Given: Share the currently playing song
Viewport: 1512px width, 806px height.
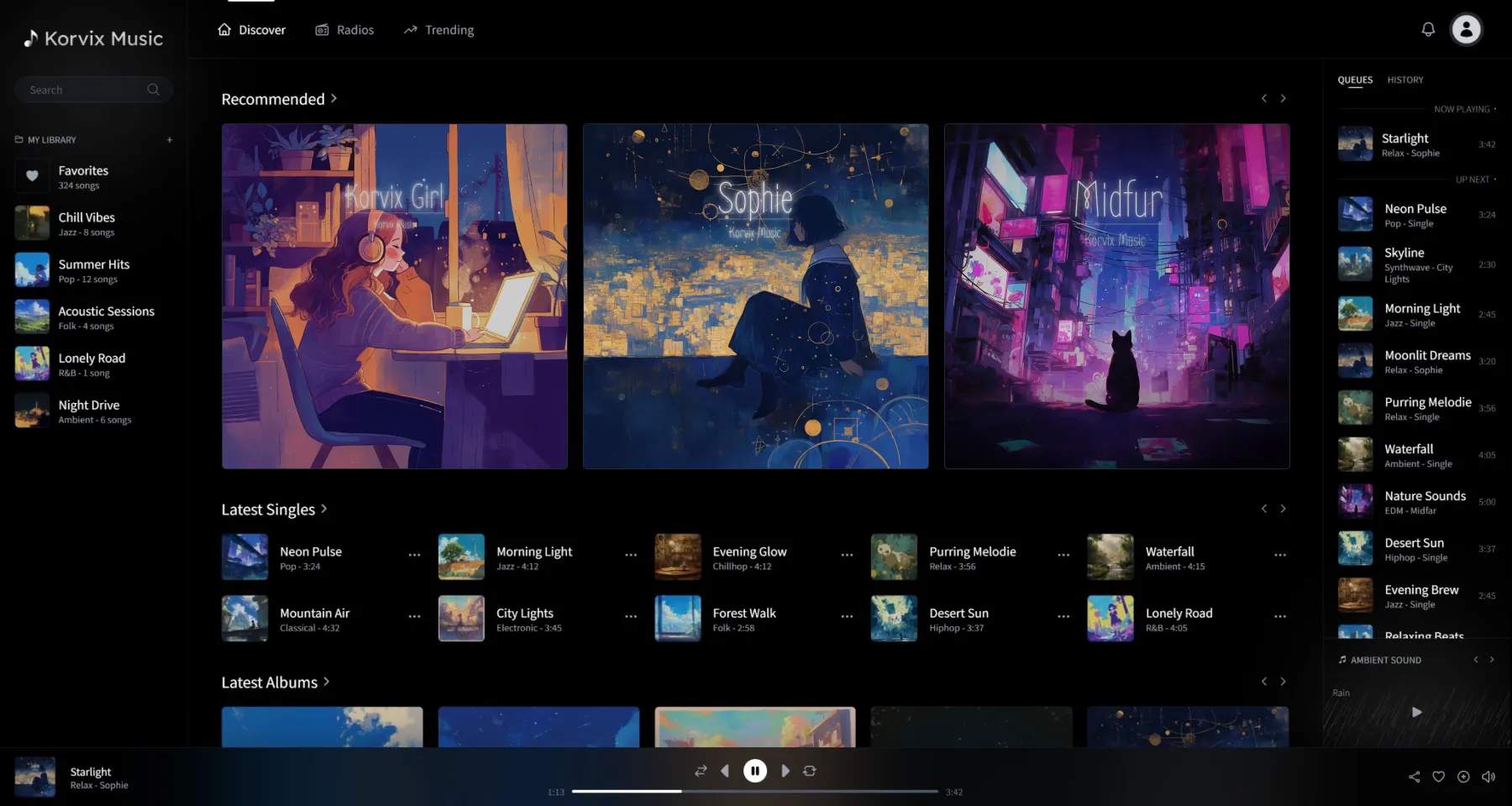Looking at the screenshot, I should (x=1415, y=777).
